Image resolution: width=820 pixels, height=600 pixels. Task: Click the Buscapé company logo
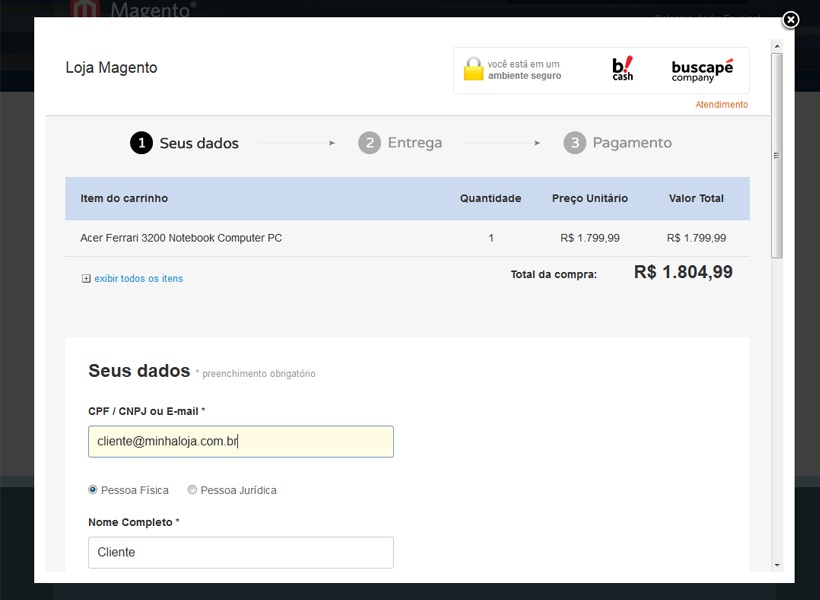pos(702,70)
